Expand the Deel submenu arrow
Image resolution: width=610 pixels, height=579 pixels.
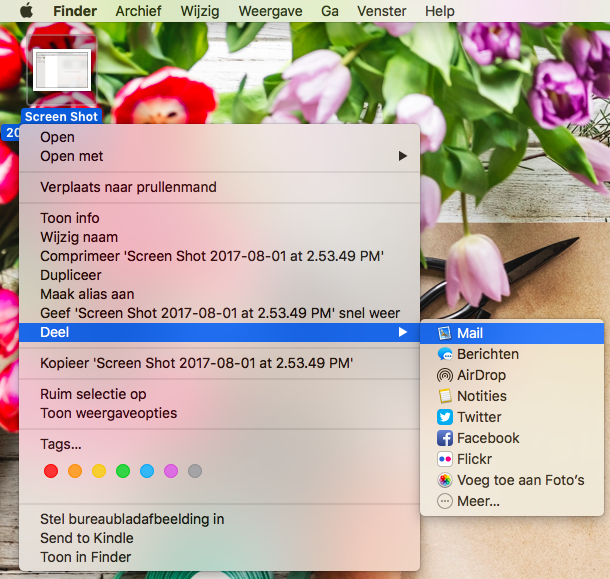click(403, 332)
